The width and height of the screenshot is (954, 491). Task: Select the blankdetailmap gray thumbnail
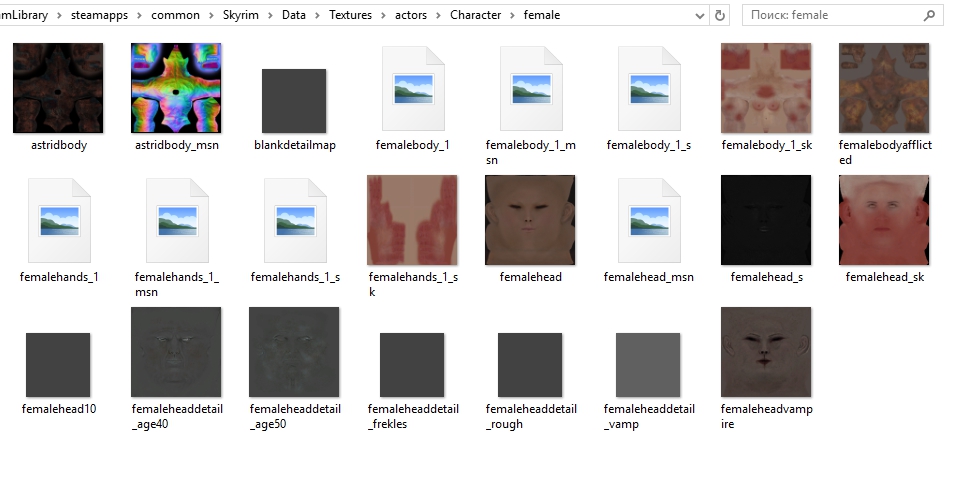coord(294,101)
